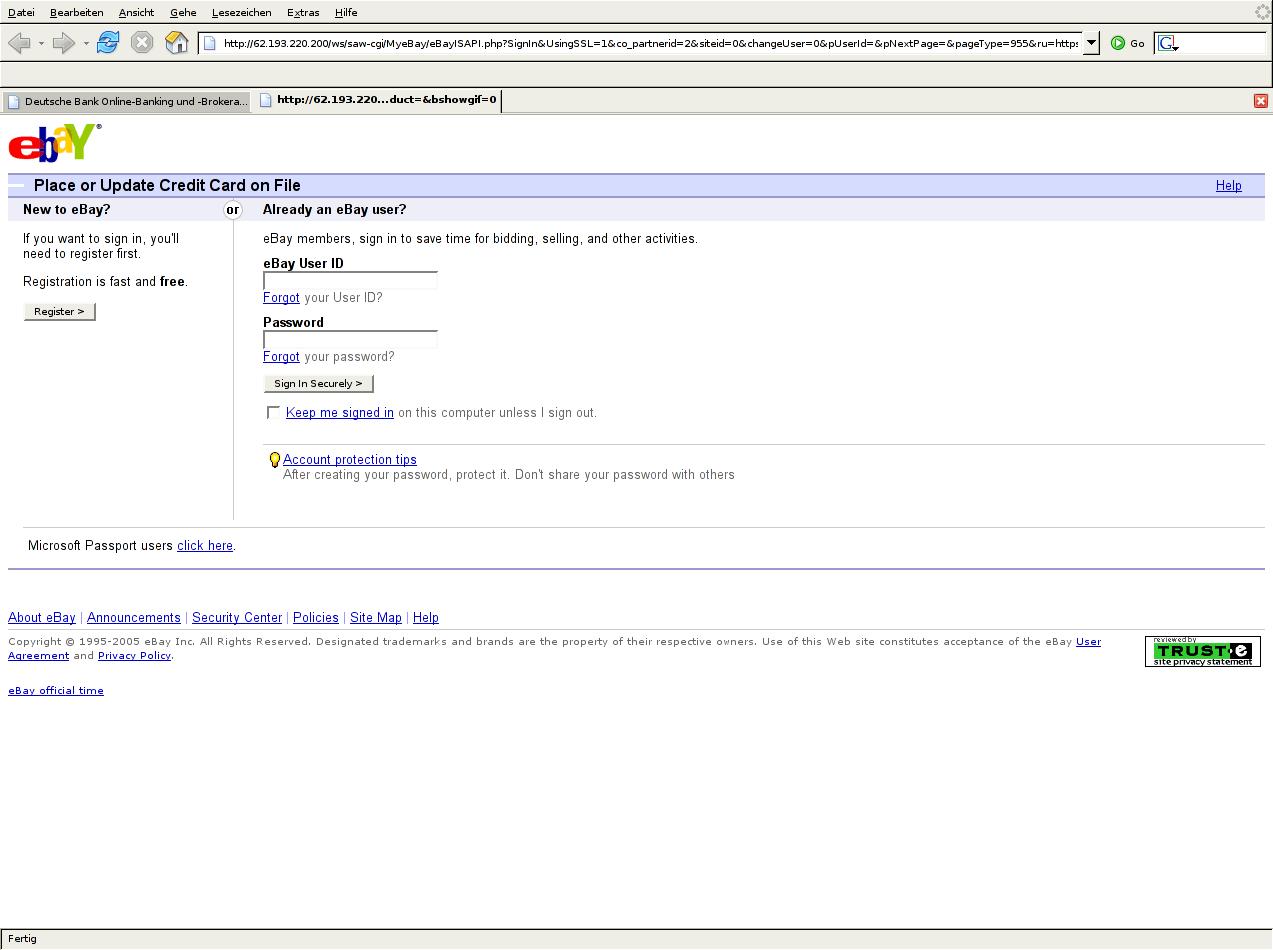Click the page icon in the address bar
The height and width of the screenshot is (950, 1273).
click(x=210, y=43)
